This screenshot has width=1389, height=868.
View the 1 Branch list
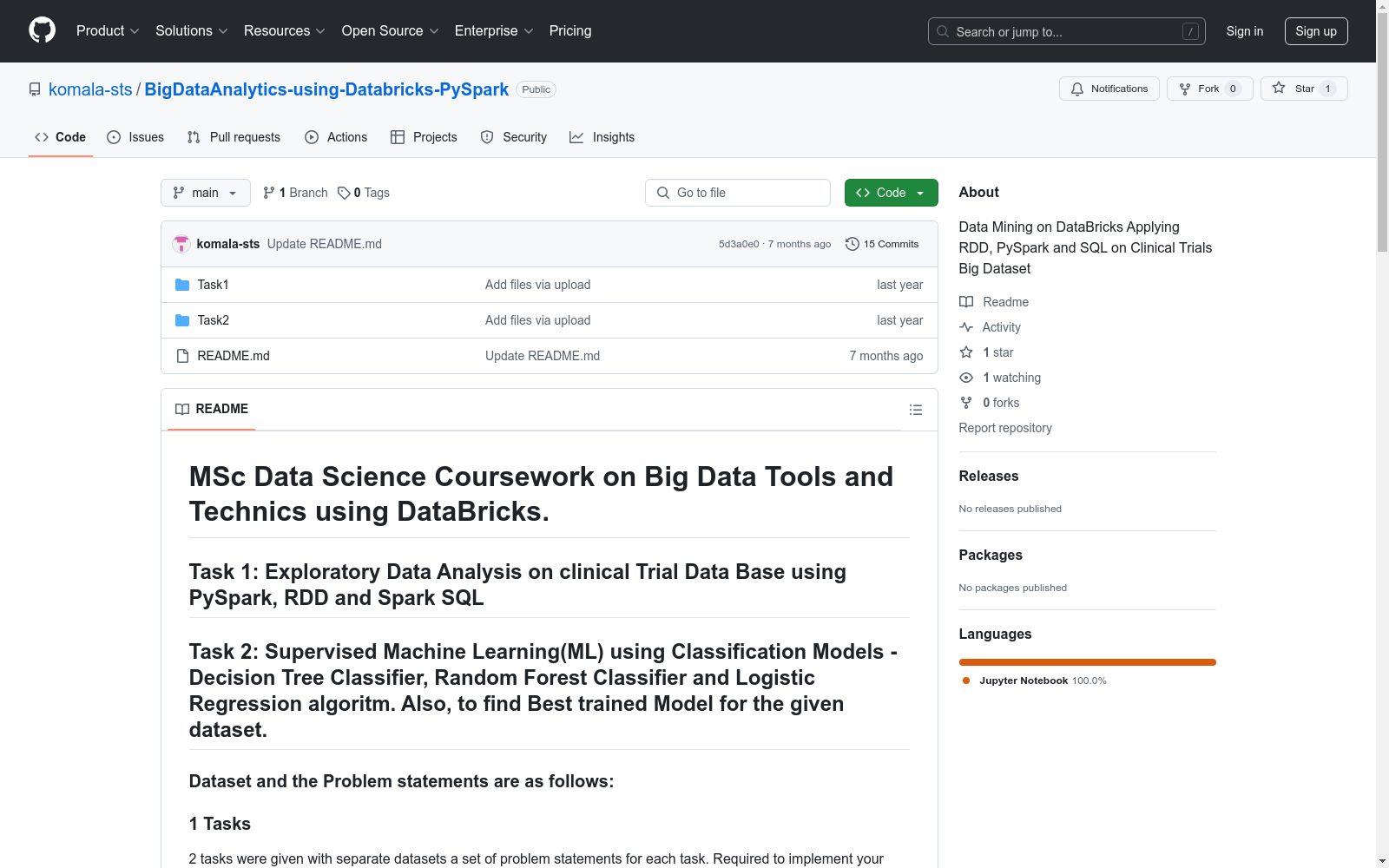click(x=295, y=193)
